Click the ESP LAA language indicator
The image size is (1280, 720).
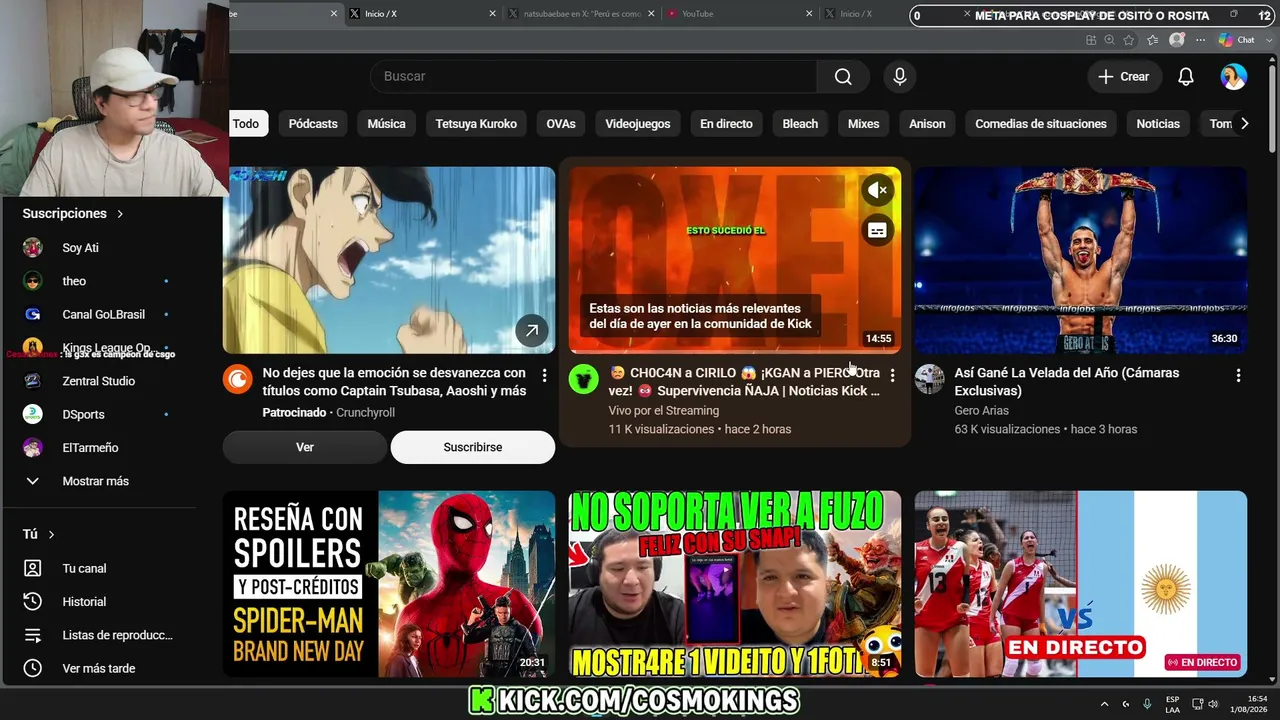point(1172,704)
